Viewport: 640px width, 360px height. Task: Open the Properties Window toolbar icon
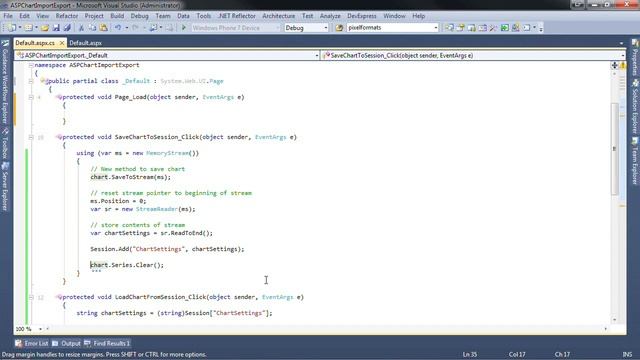coord(460,28)
